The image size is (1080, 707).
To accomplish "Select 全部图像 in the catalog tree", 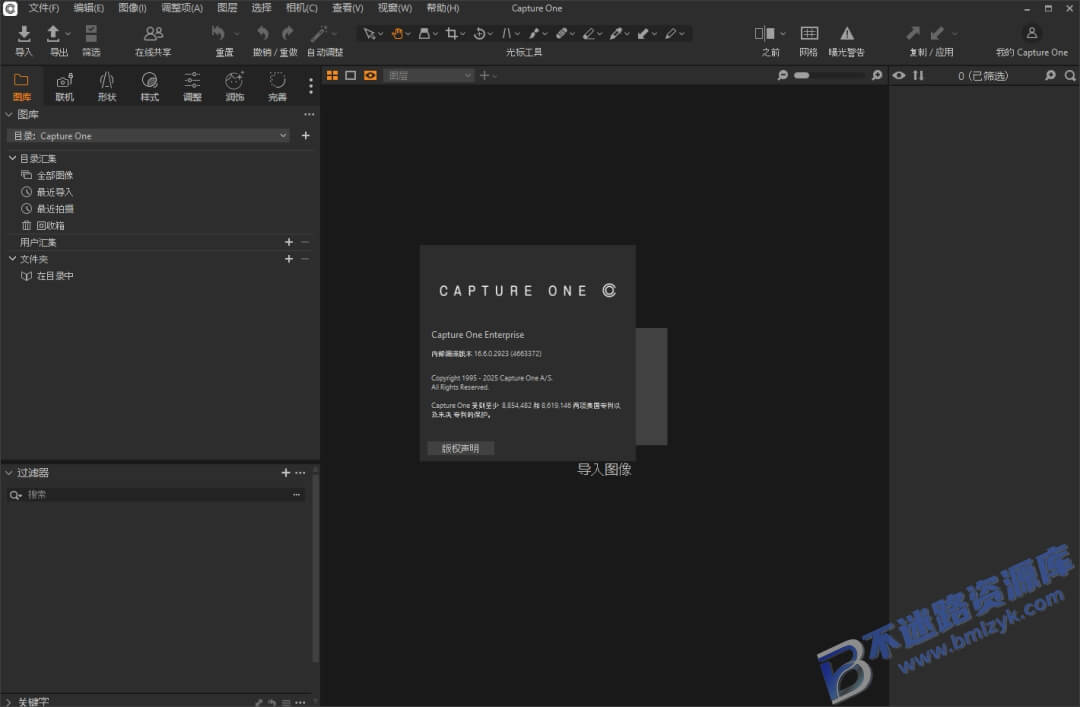I will (x=54, y=175).
